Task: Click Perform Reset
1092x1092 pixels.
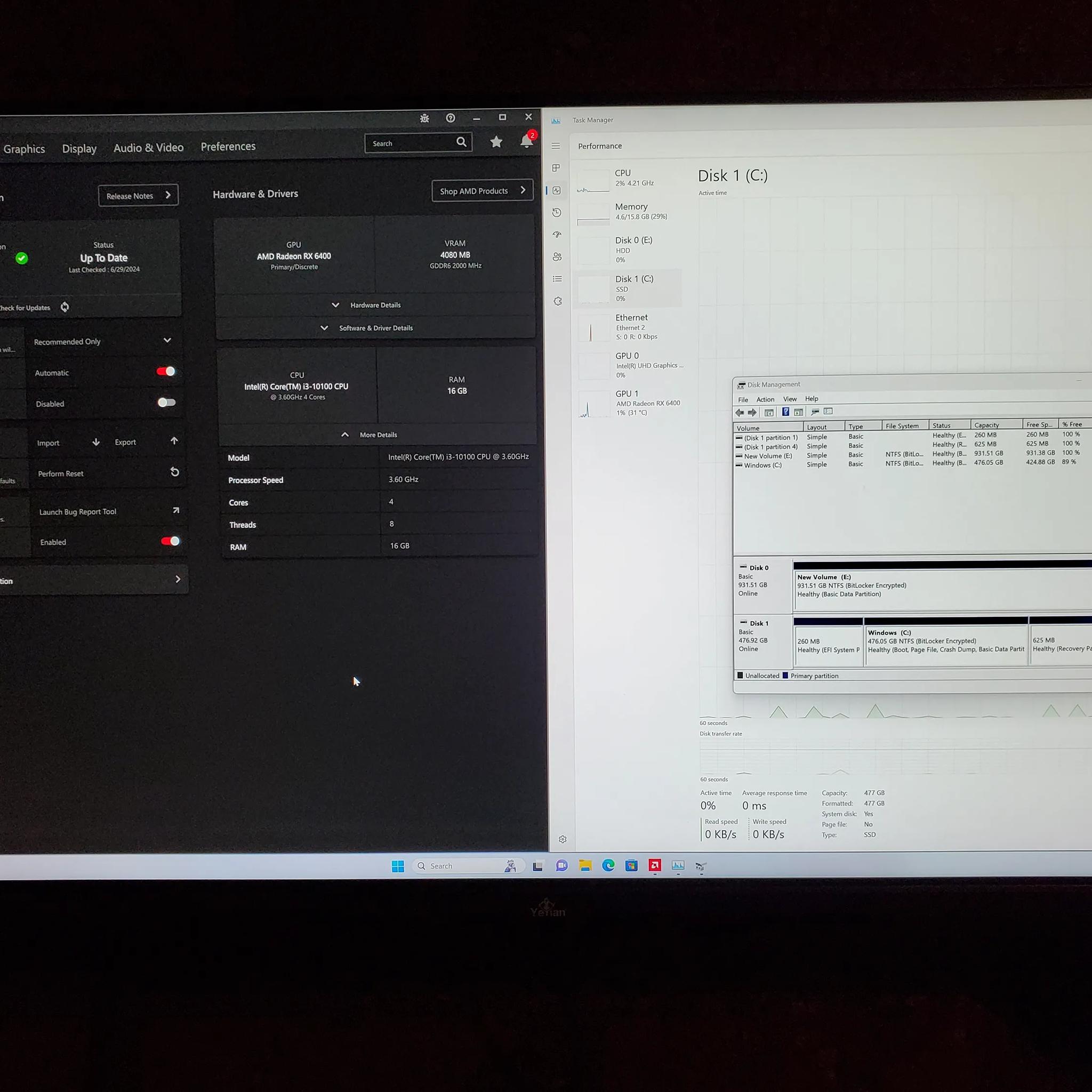Action: [60, 473]
